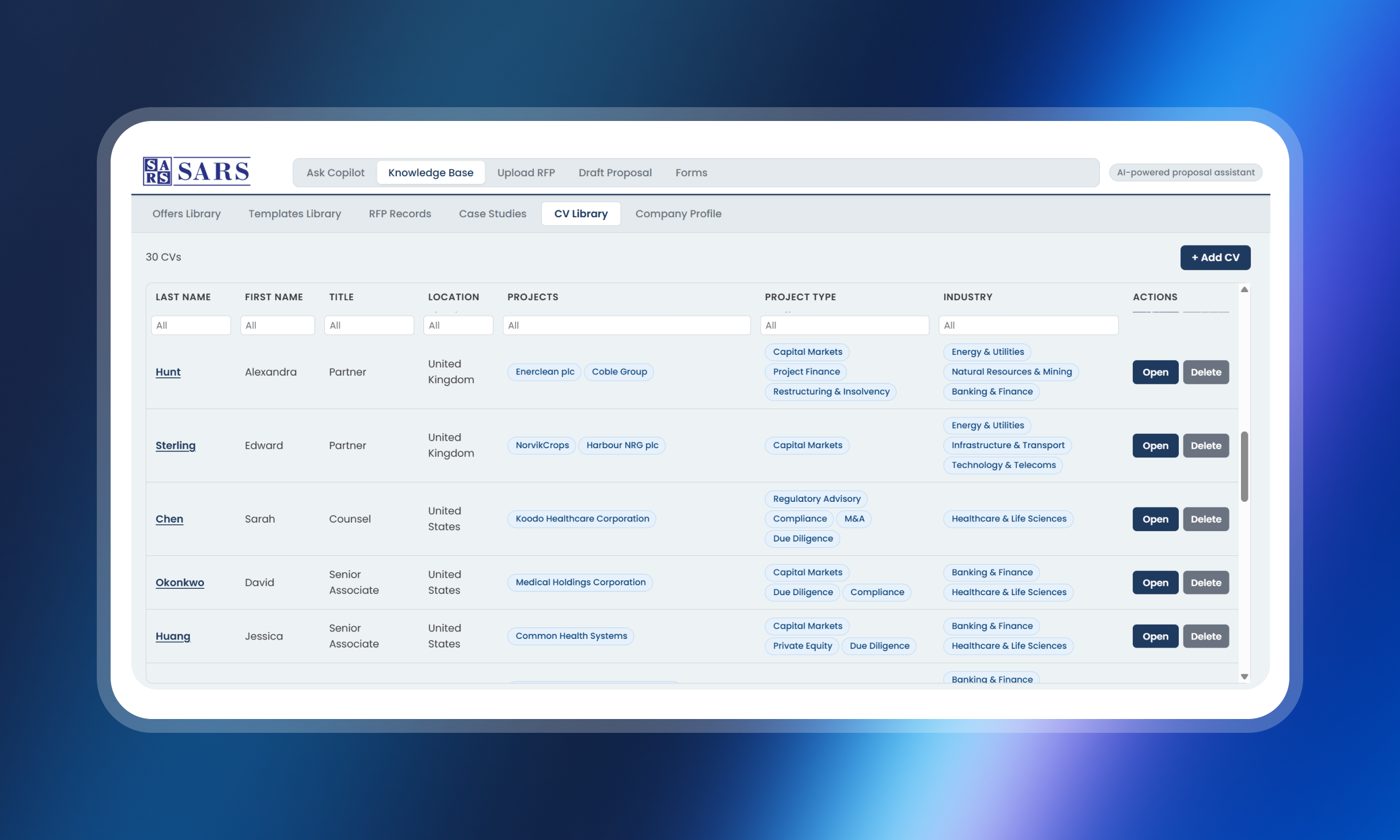The image size is (1400, 840).
Task: Click the Location filter field
Action: click(458, 326)
